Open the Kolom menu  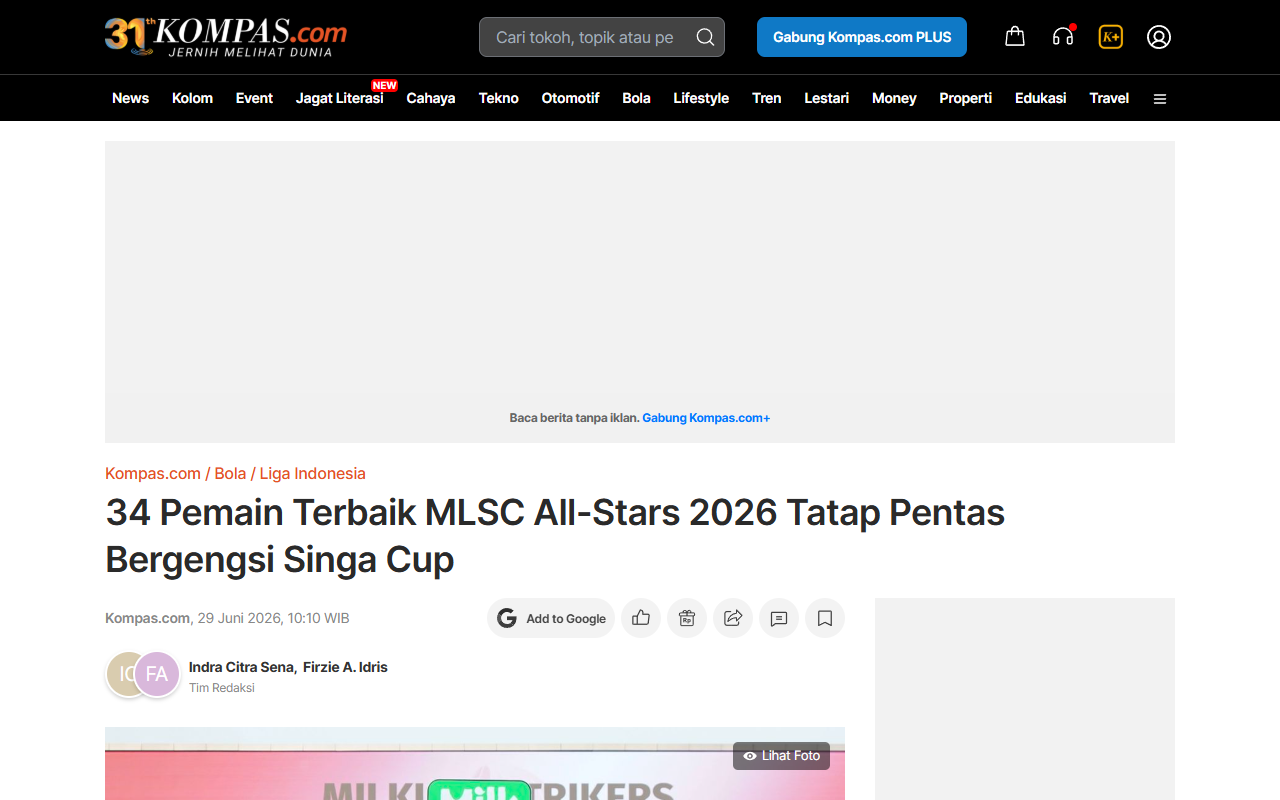pyautogui.click(x=192, y=98)
